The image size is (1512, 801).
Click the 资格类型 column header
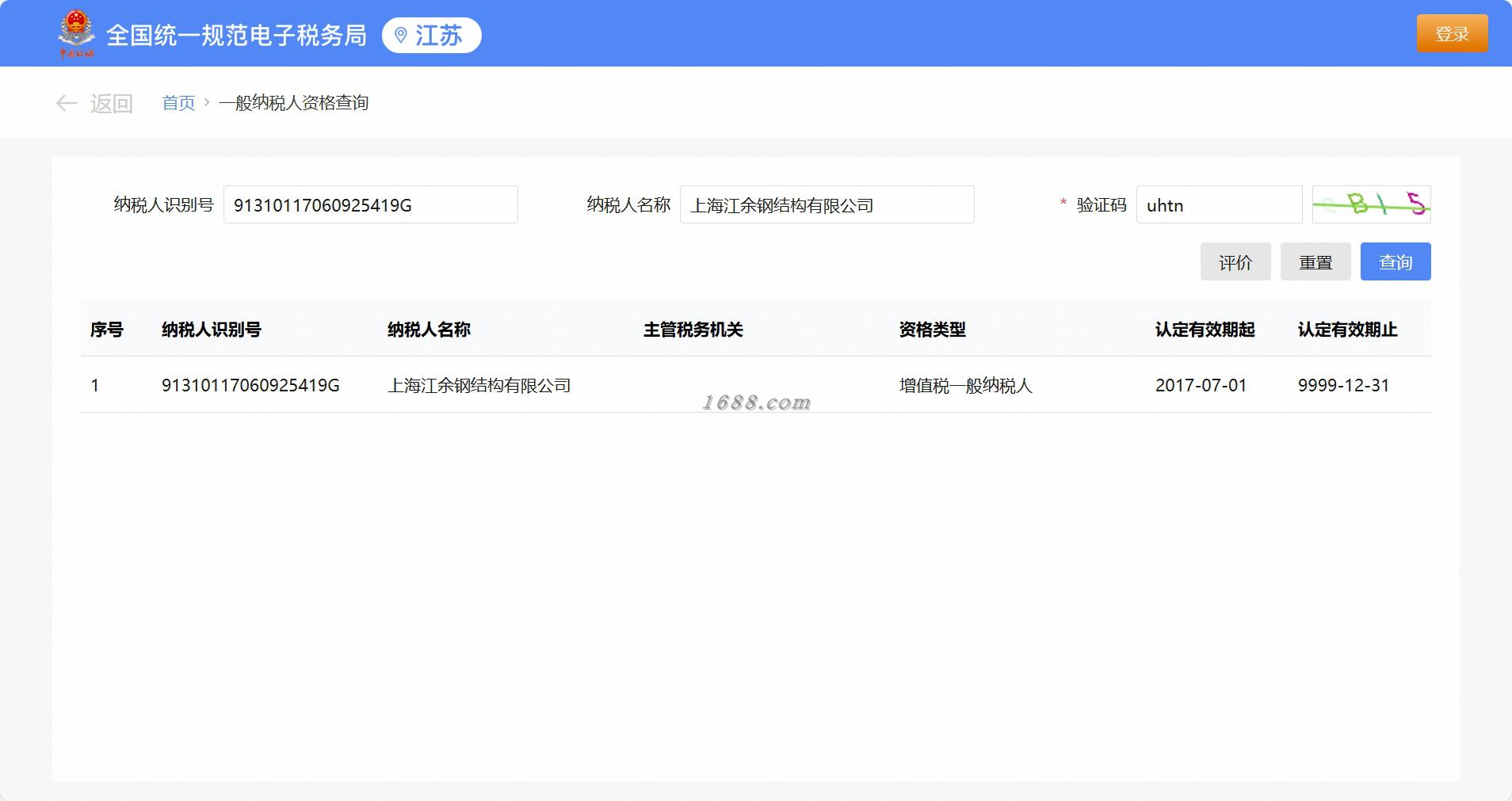click(933, 330)
